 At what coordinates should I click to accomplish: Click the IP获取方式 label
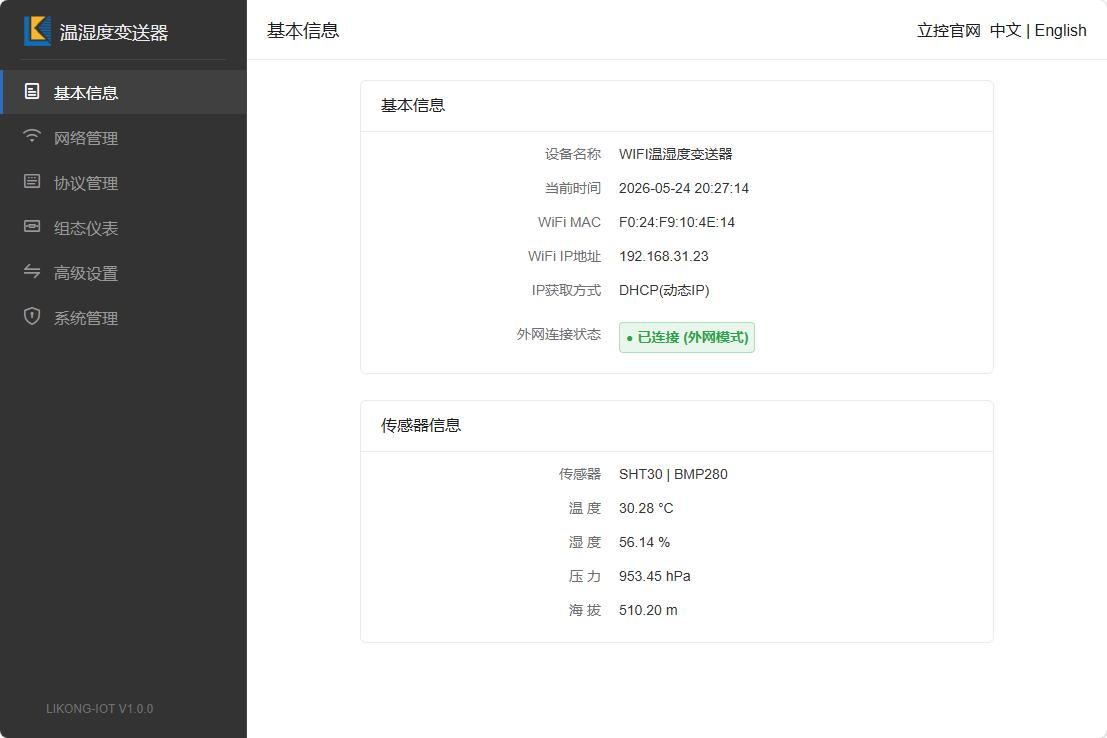pos(566,290)
